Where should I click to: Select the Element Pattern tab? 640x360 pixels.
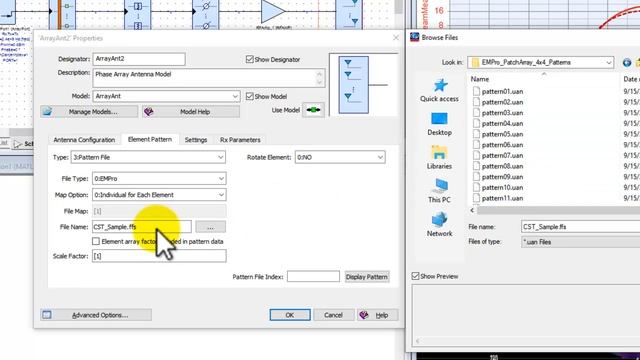150,139
